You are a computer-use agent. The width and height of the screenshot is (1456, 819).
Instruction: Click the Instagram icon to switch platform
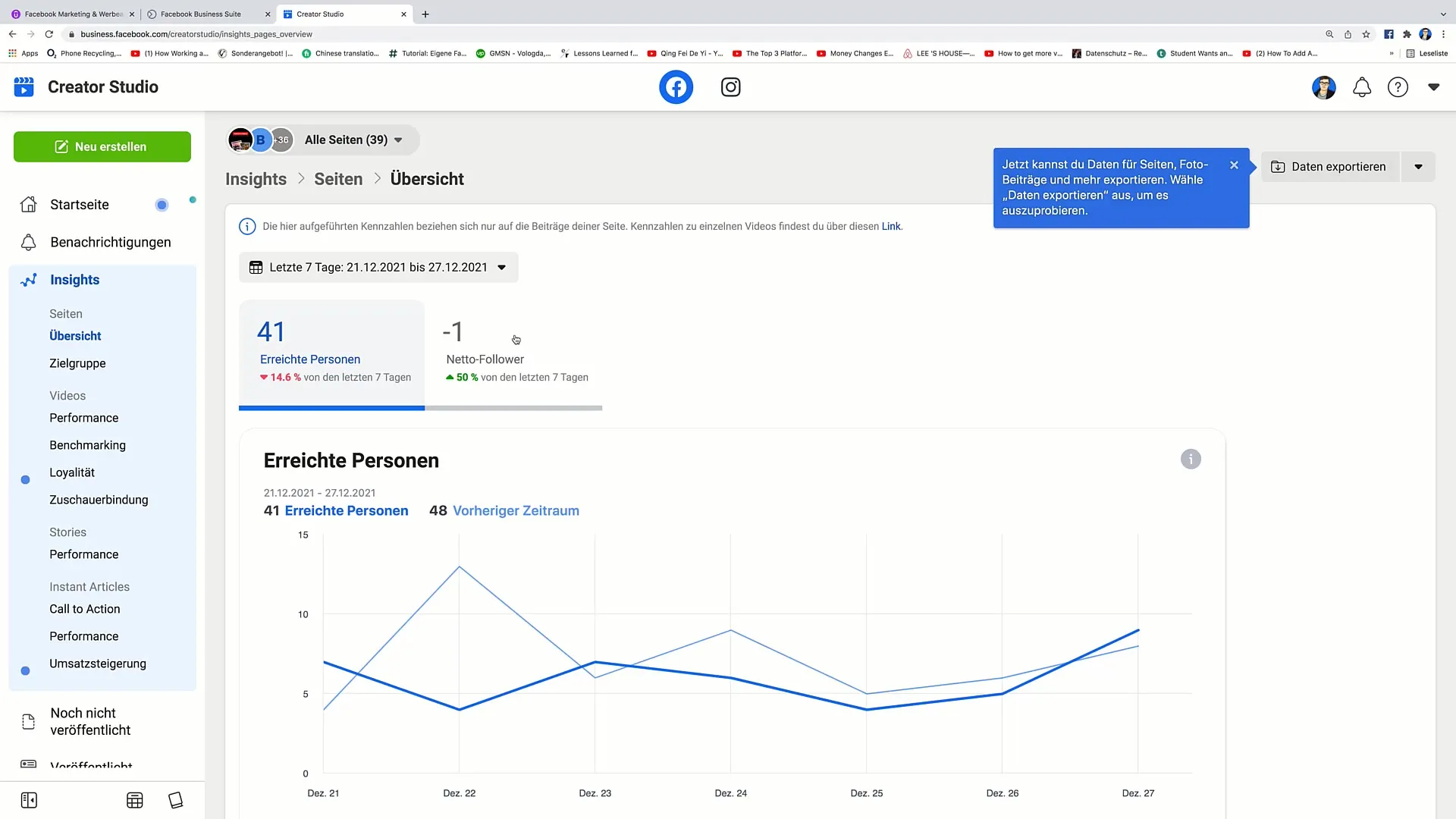pyautogui.click(x=730, y=87)
